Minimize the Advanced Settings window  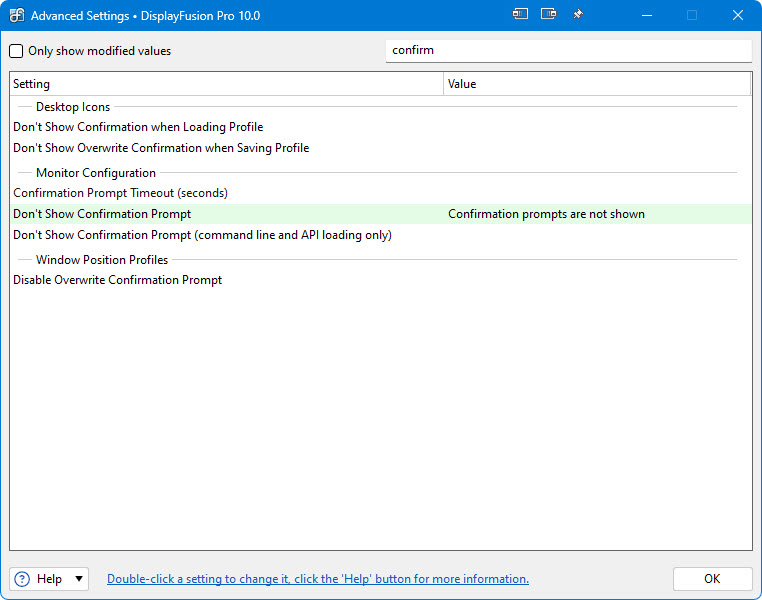(x=646, y=15)
